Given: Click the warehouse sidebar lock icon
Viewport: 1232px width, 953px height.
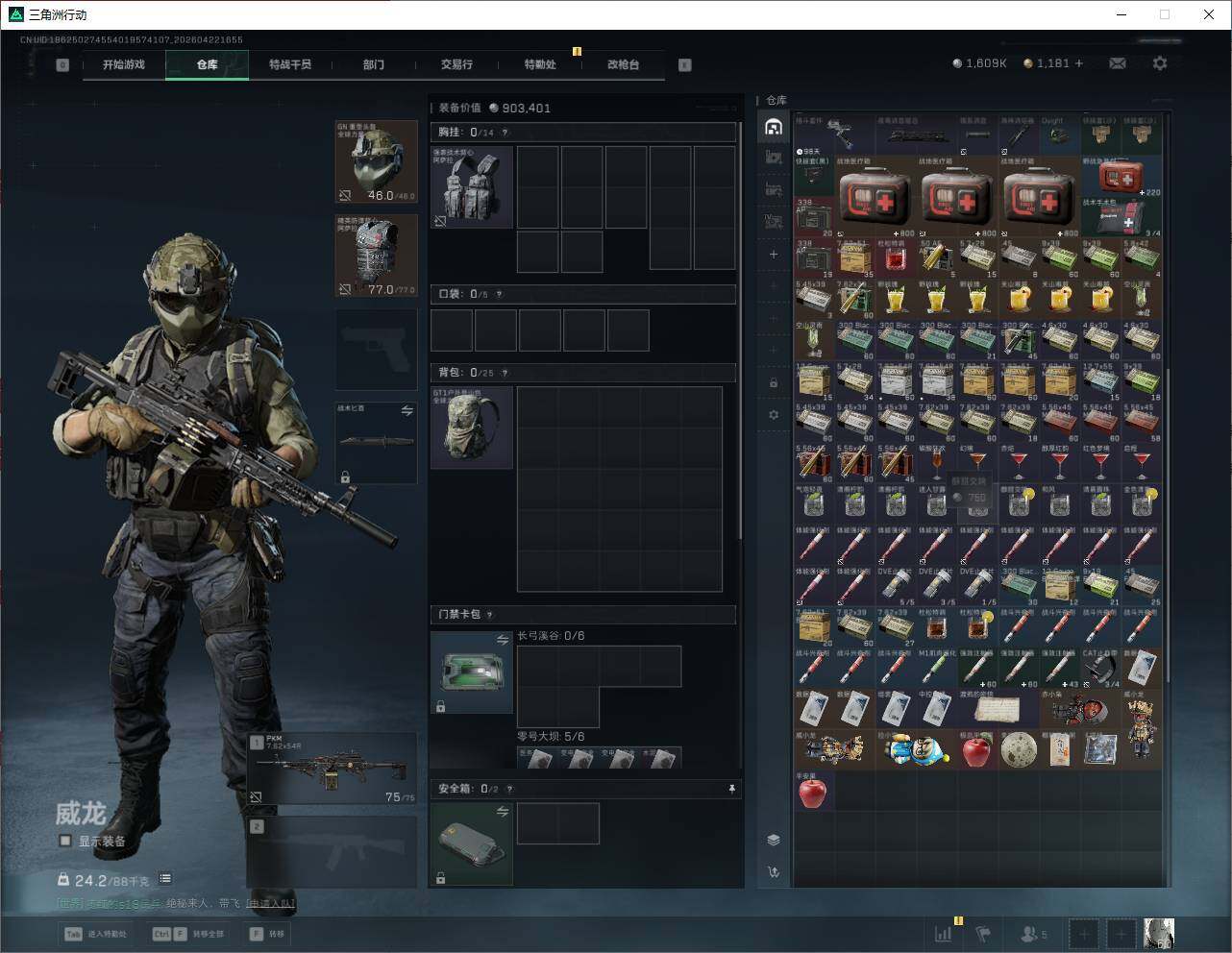Looking at the screenshot, I should (x=774, y=382).
